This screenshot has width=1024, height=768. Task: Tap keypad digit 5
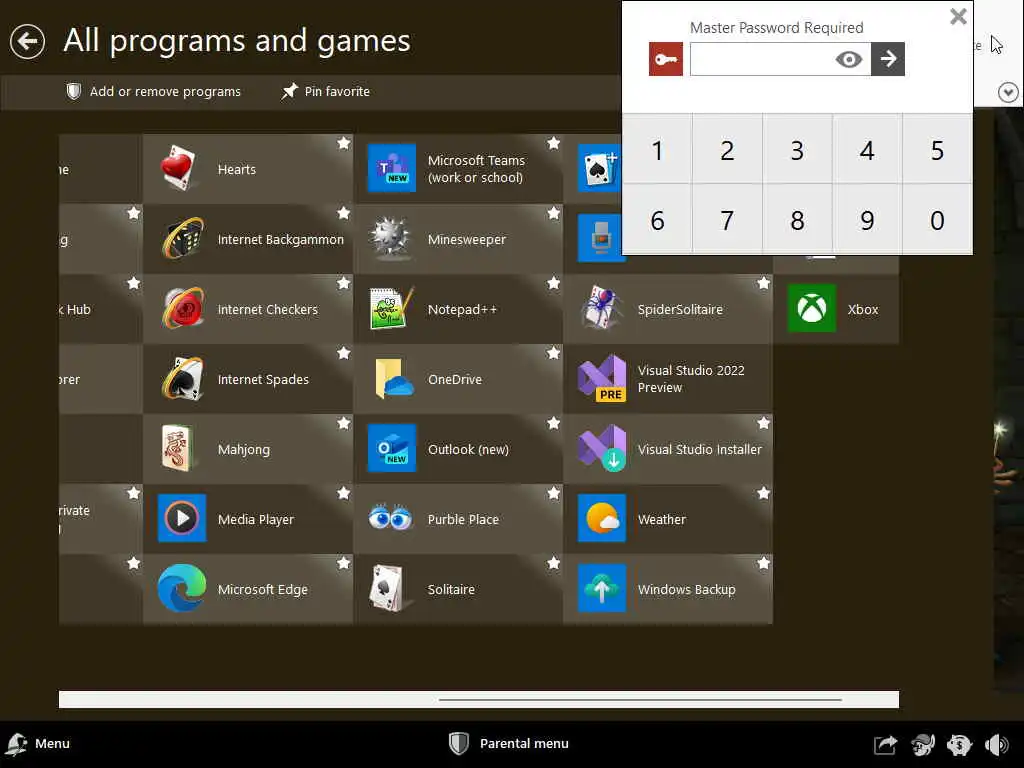click(x=937, y=150)
